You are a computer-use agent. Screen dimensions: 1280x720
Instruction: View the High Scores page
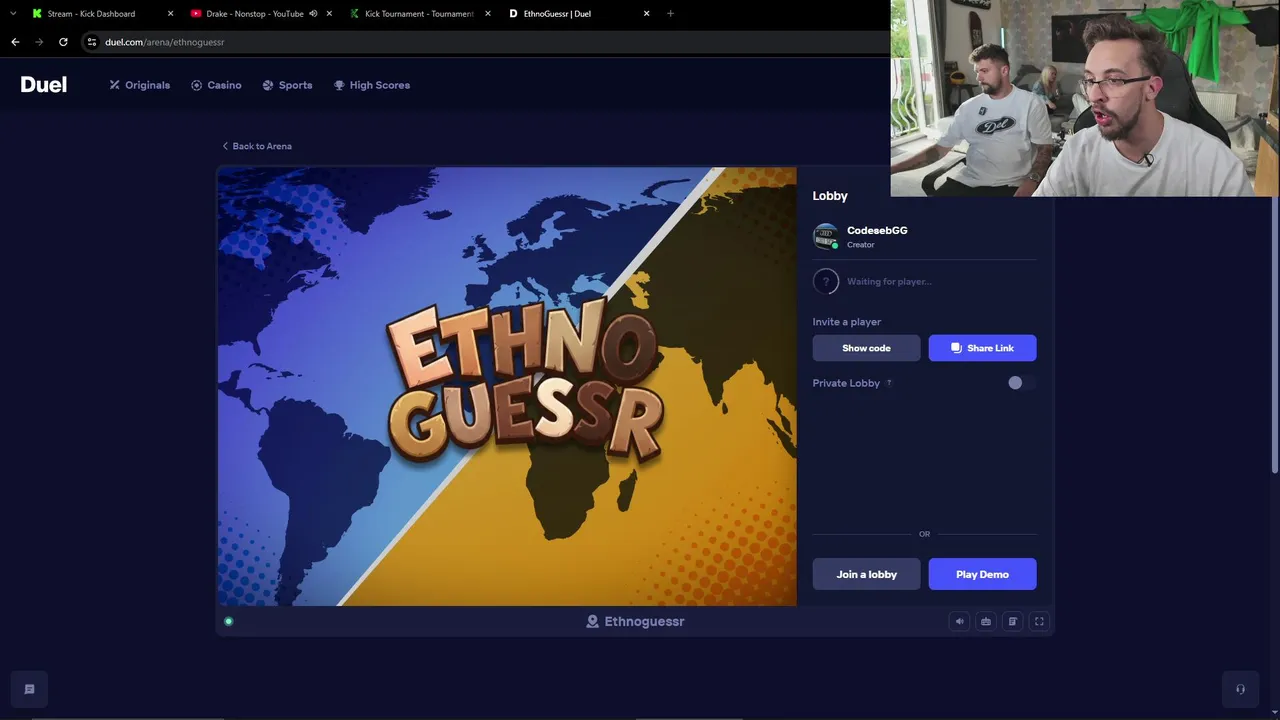(372, 85)
